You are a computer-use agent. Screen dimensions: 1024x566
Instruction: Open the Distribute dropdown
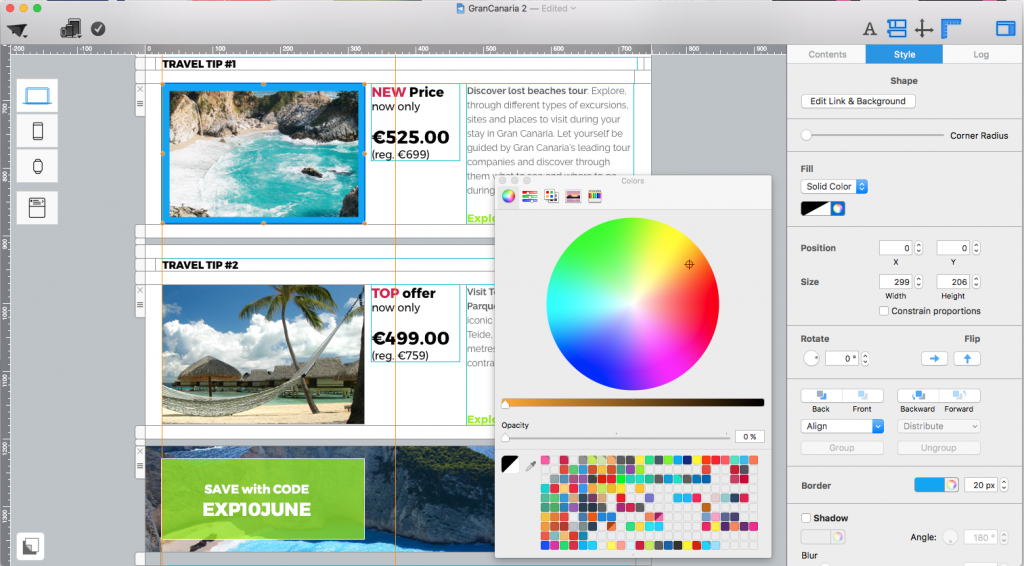[938, 426]
